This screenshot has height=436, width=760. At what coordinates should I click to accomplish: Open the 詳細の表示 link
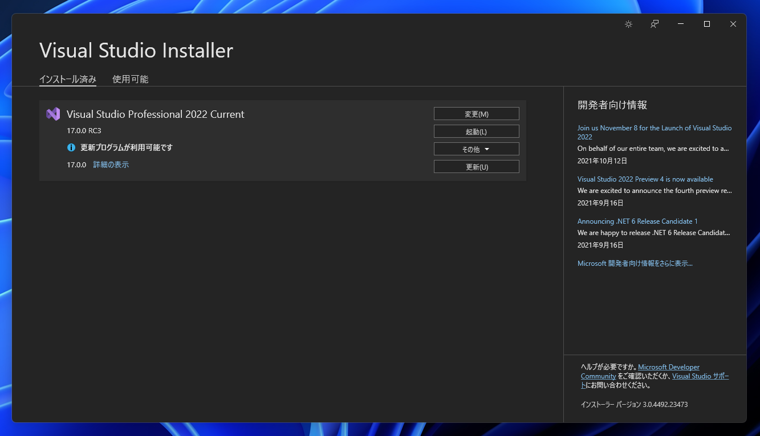click(111, 165)
